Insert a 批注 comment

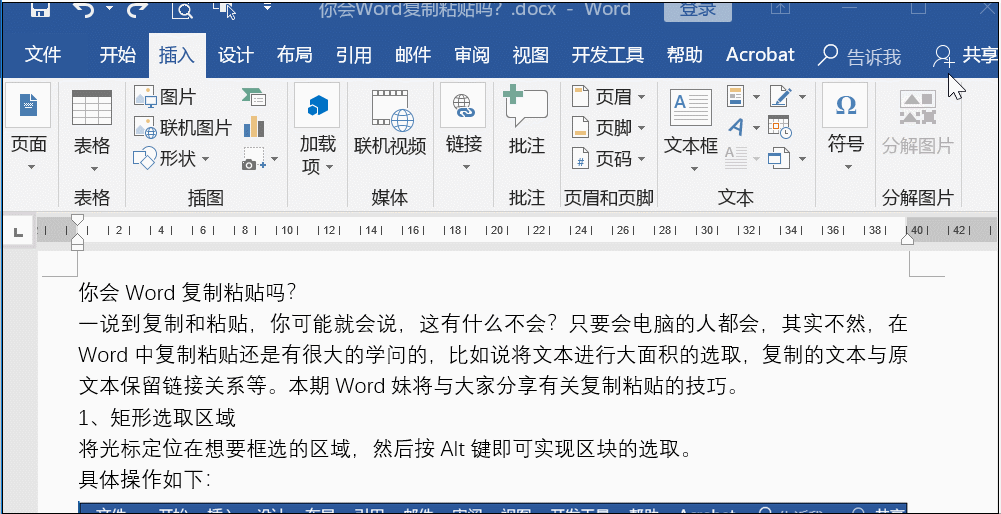click(x=527, y=122)
